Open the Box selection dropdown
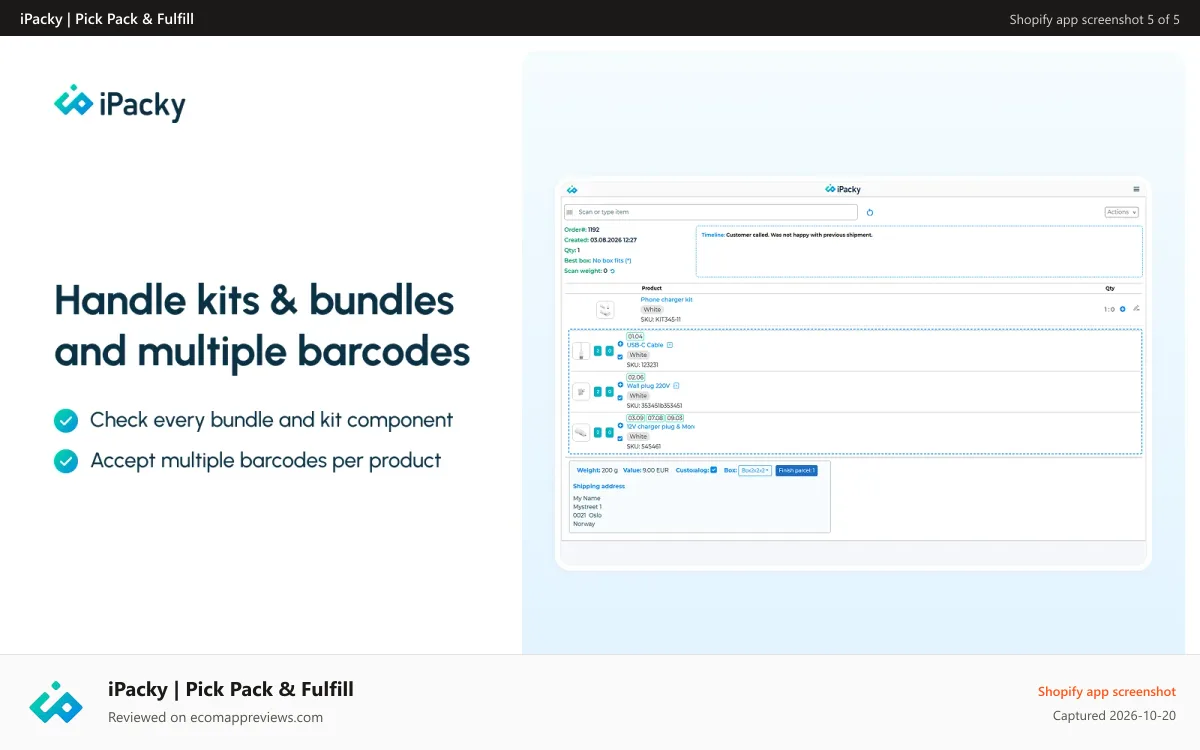This screenshot has width=1200, height=750. (755, 470)
